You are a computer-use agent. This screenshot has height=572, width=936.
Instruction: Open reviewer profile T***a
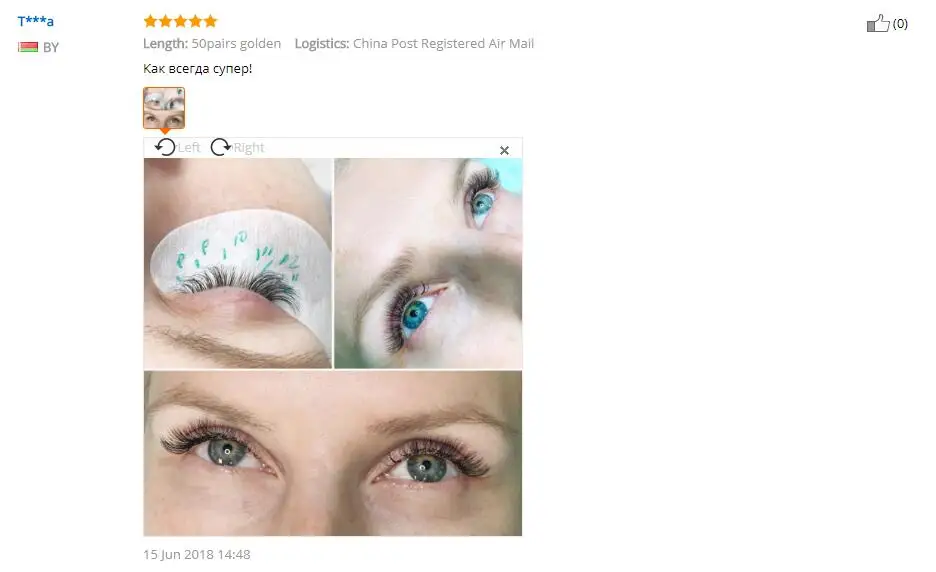36,21
